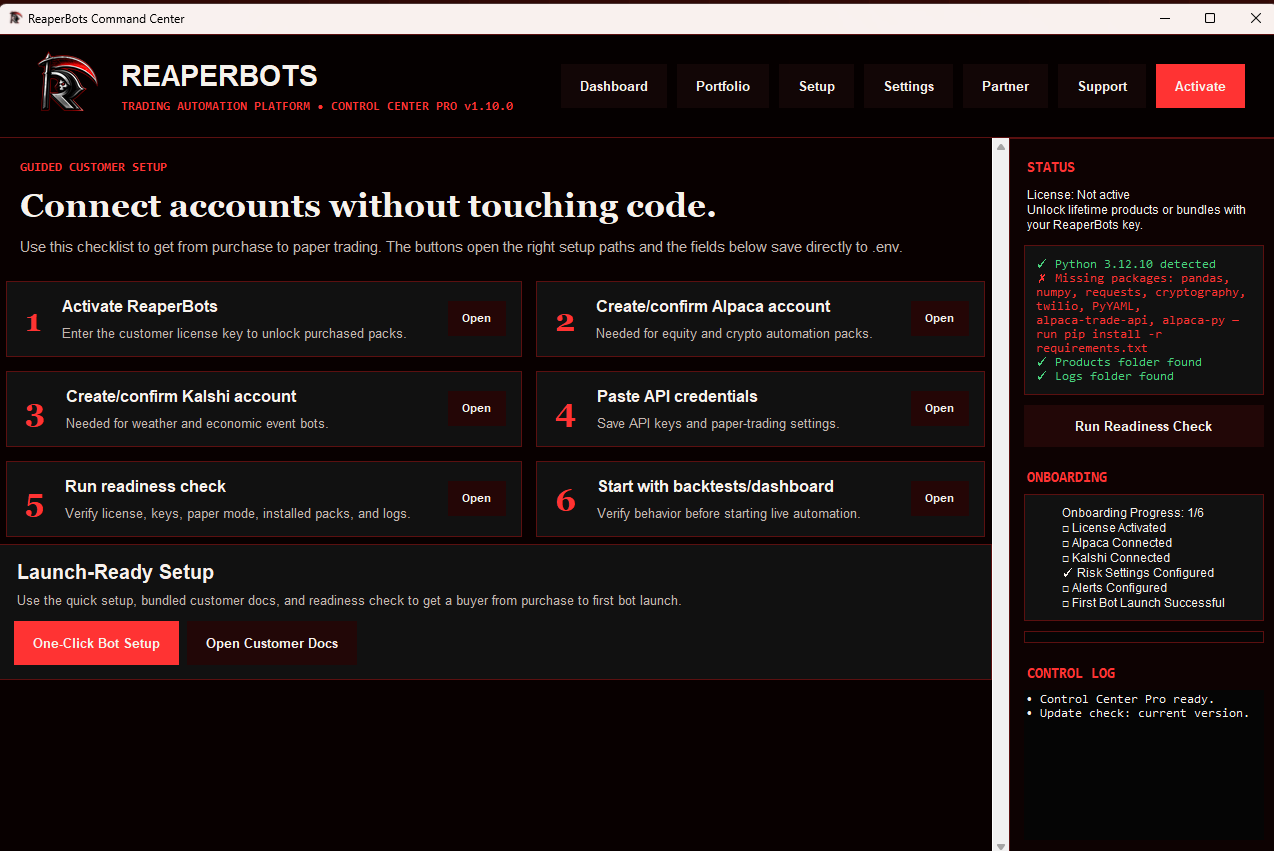This screenshot has height=851, width=1274.
Task: Open Start with backtests/dashboard step
Action: (939, 498)
